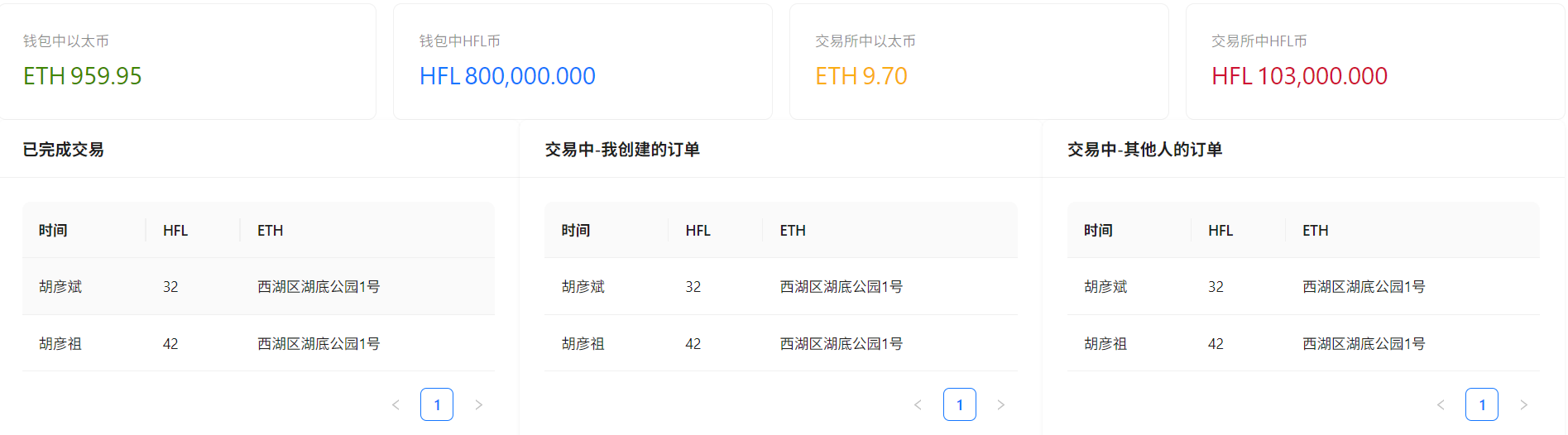The image size is (1568, 435).
Task: Go to next page in 交易中-我创建的订单
Action: coord(1001,404)
